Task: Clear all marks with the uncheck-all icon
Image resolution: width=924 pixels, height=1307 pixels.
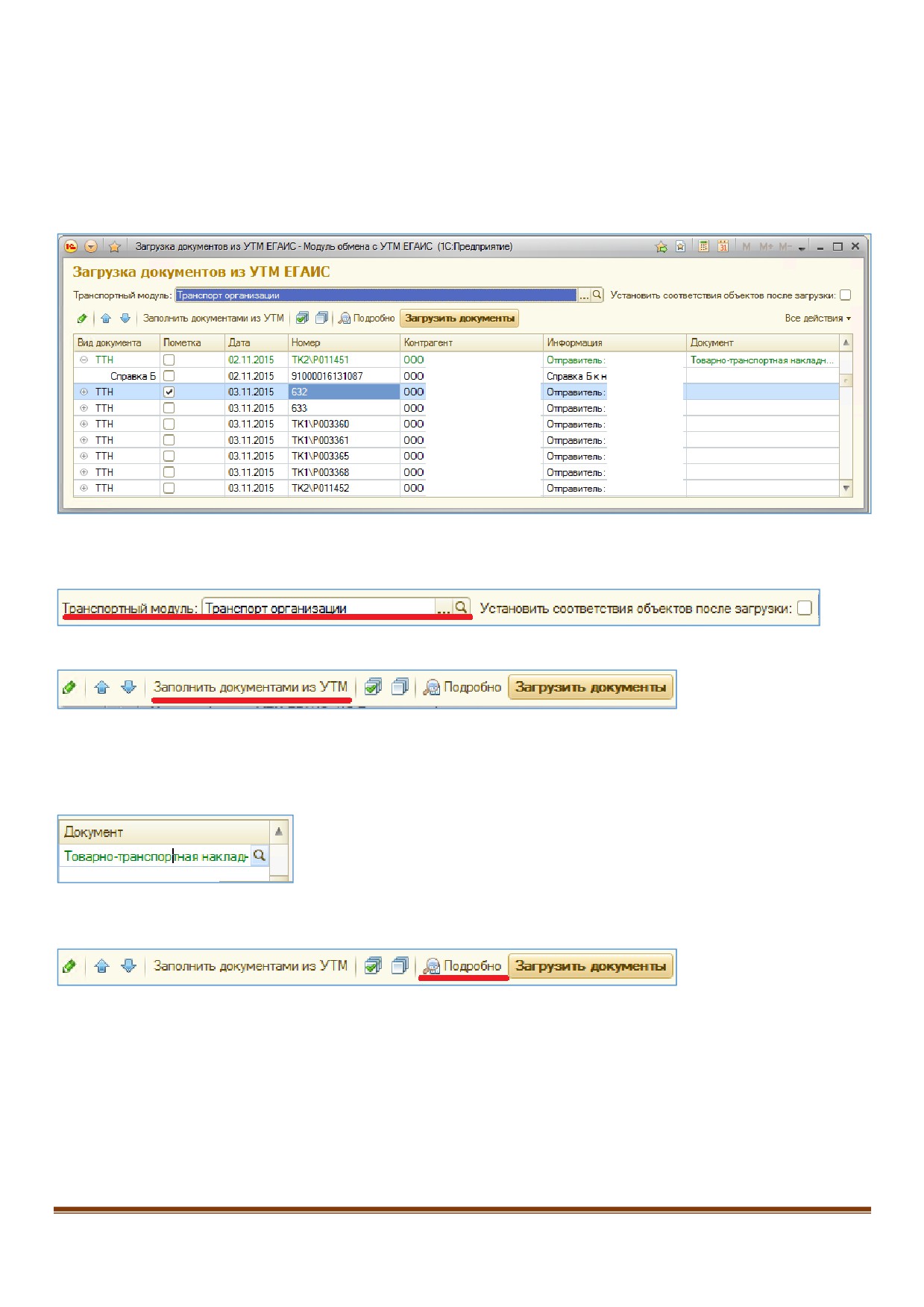Action: 321,319
